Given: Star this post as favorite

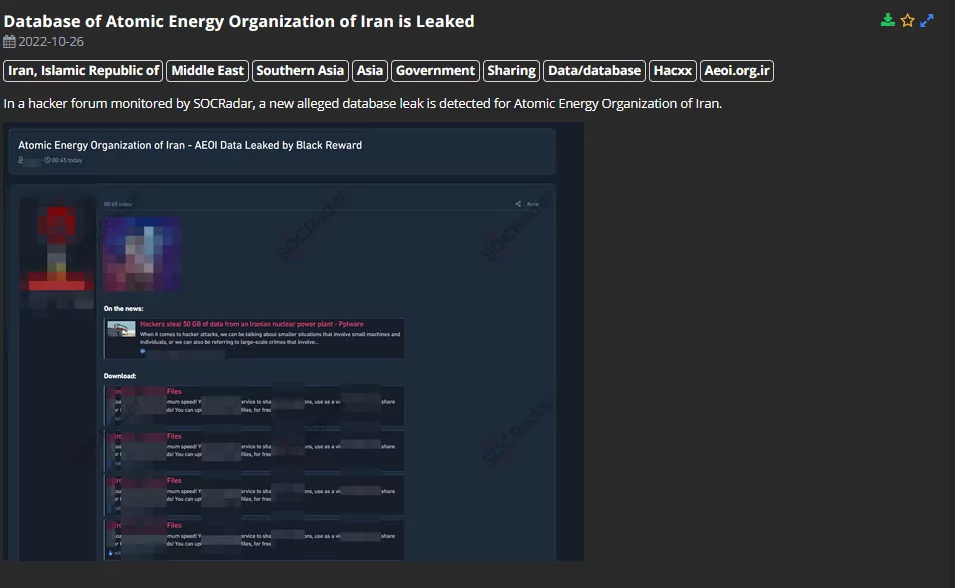Looking at the screenshot, I should 907,20.
